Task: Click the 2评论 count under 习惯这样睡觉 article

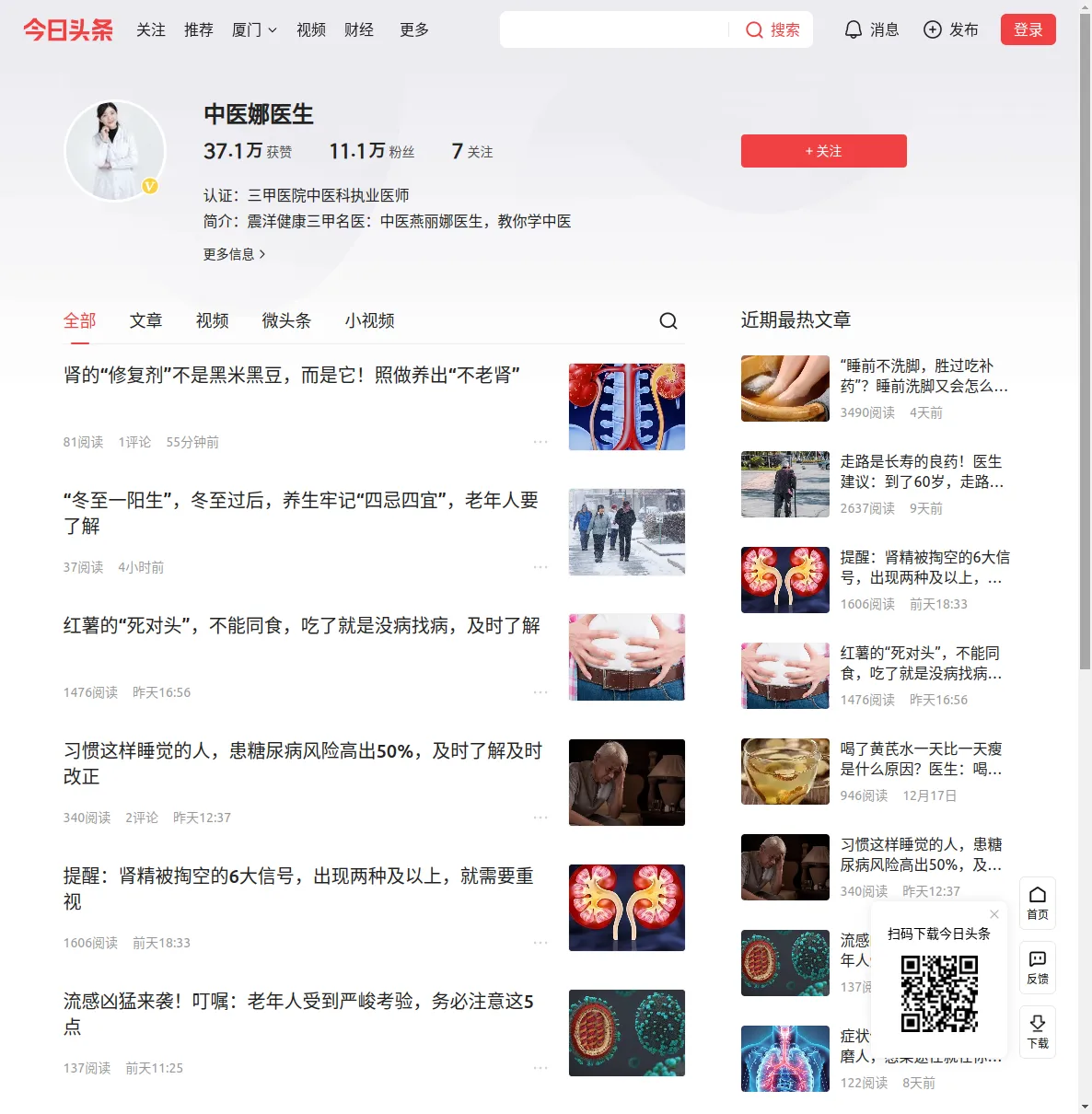Action: 142,818
